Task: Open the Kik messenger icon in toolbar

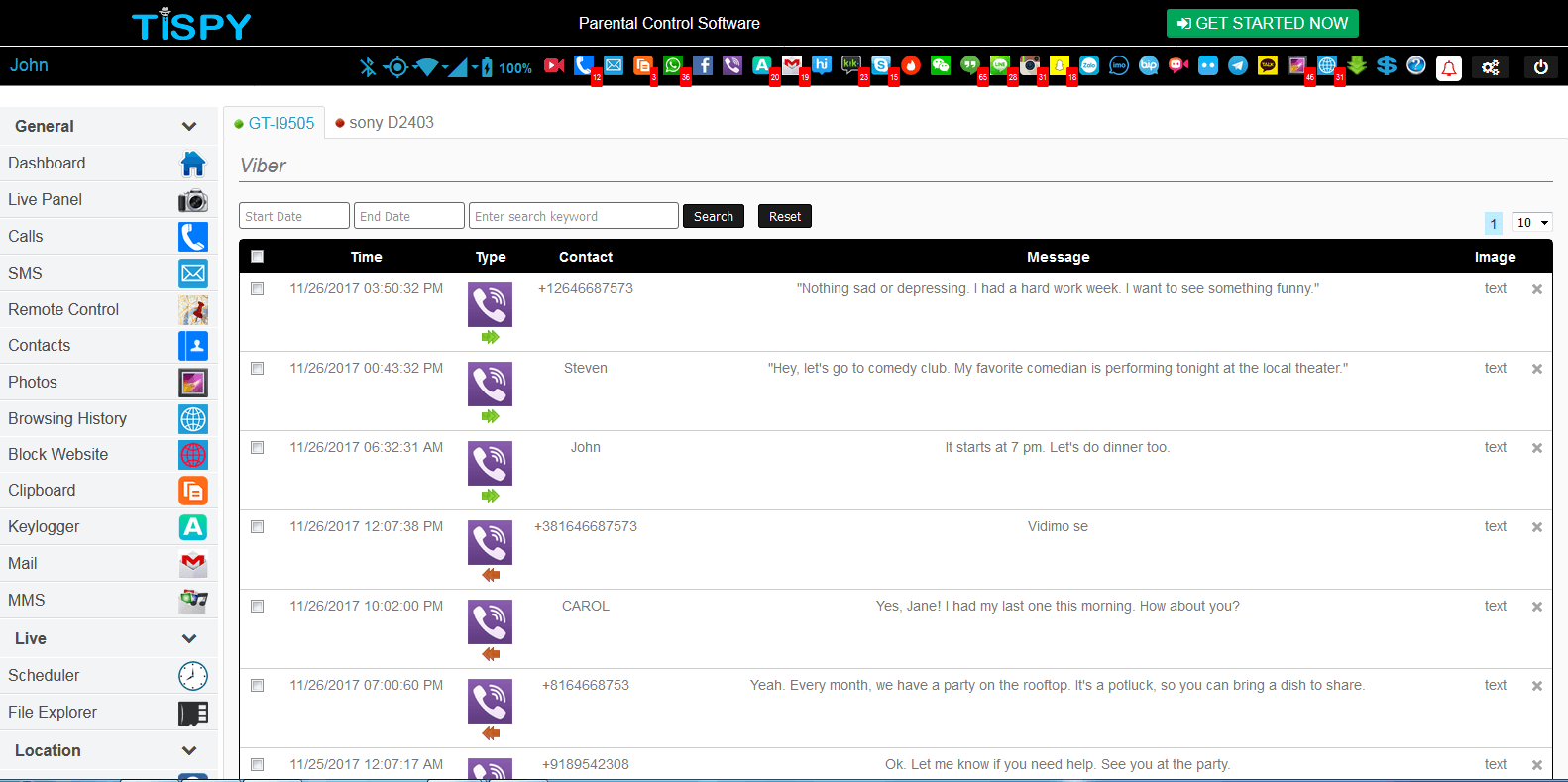Action: (851, 65)
